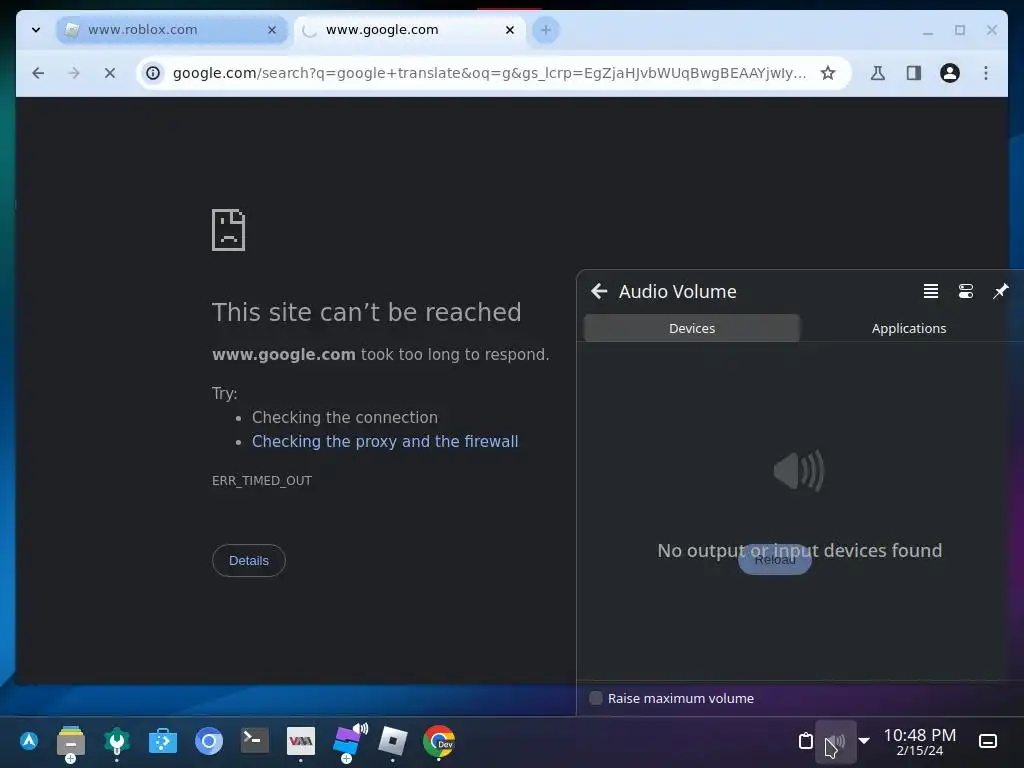Image resolution: width=1024 pixels, height=768 pixels.
Task: Open the Chrome profile avatar
Action: coord(950,73)
